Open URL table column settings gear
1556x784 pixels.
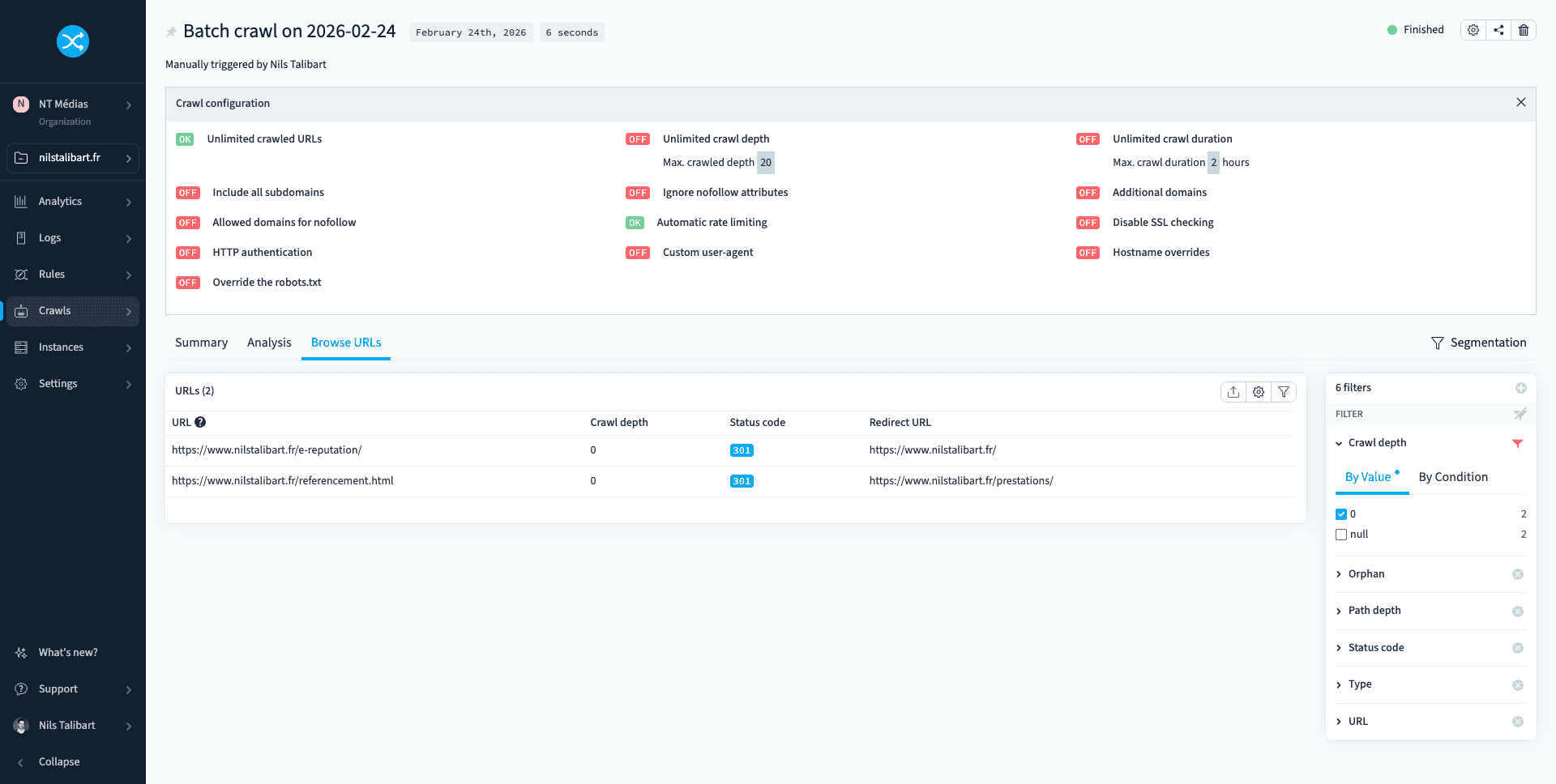(x=1259, y=392)
